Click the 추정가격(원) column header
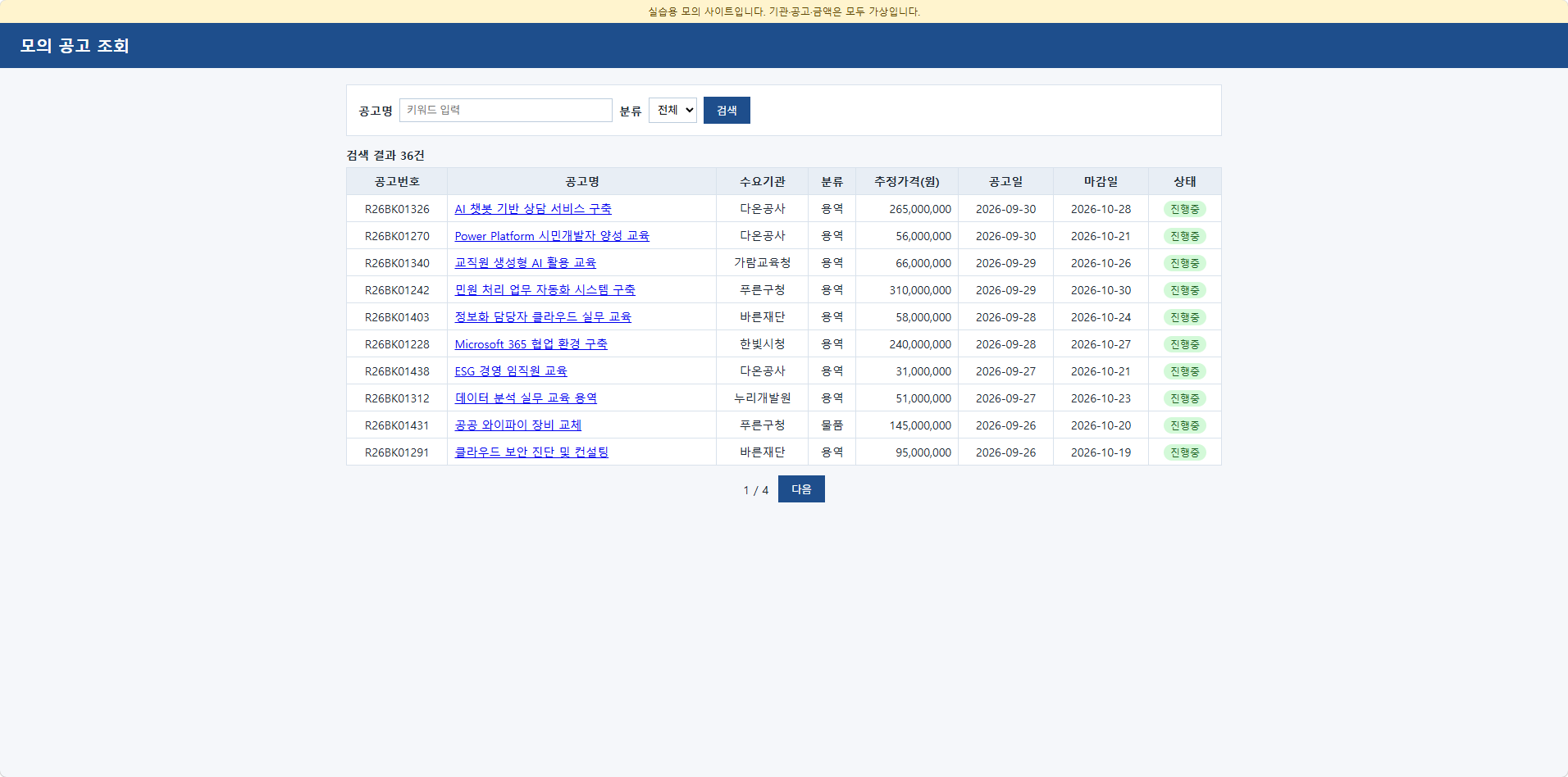This screenshot has width=1568, height=777. pos(907,181)
